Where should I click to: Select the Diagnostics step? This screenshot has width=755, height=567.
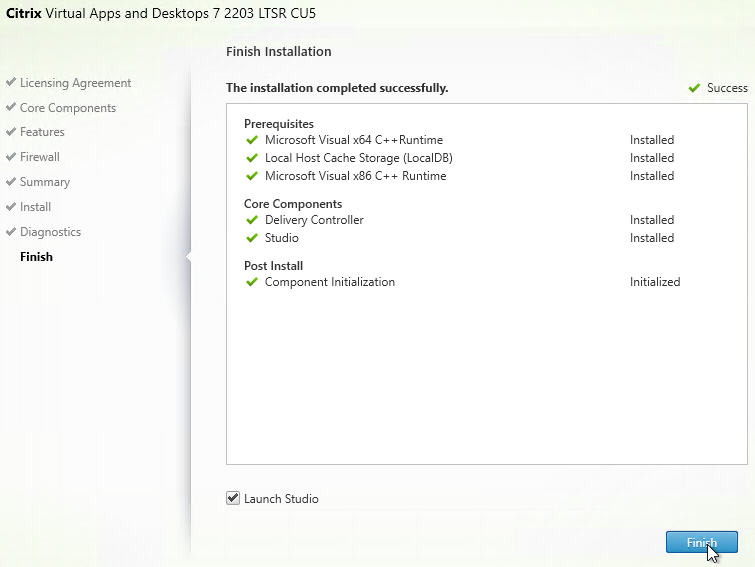(x=50, y=232)
